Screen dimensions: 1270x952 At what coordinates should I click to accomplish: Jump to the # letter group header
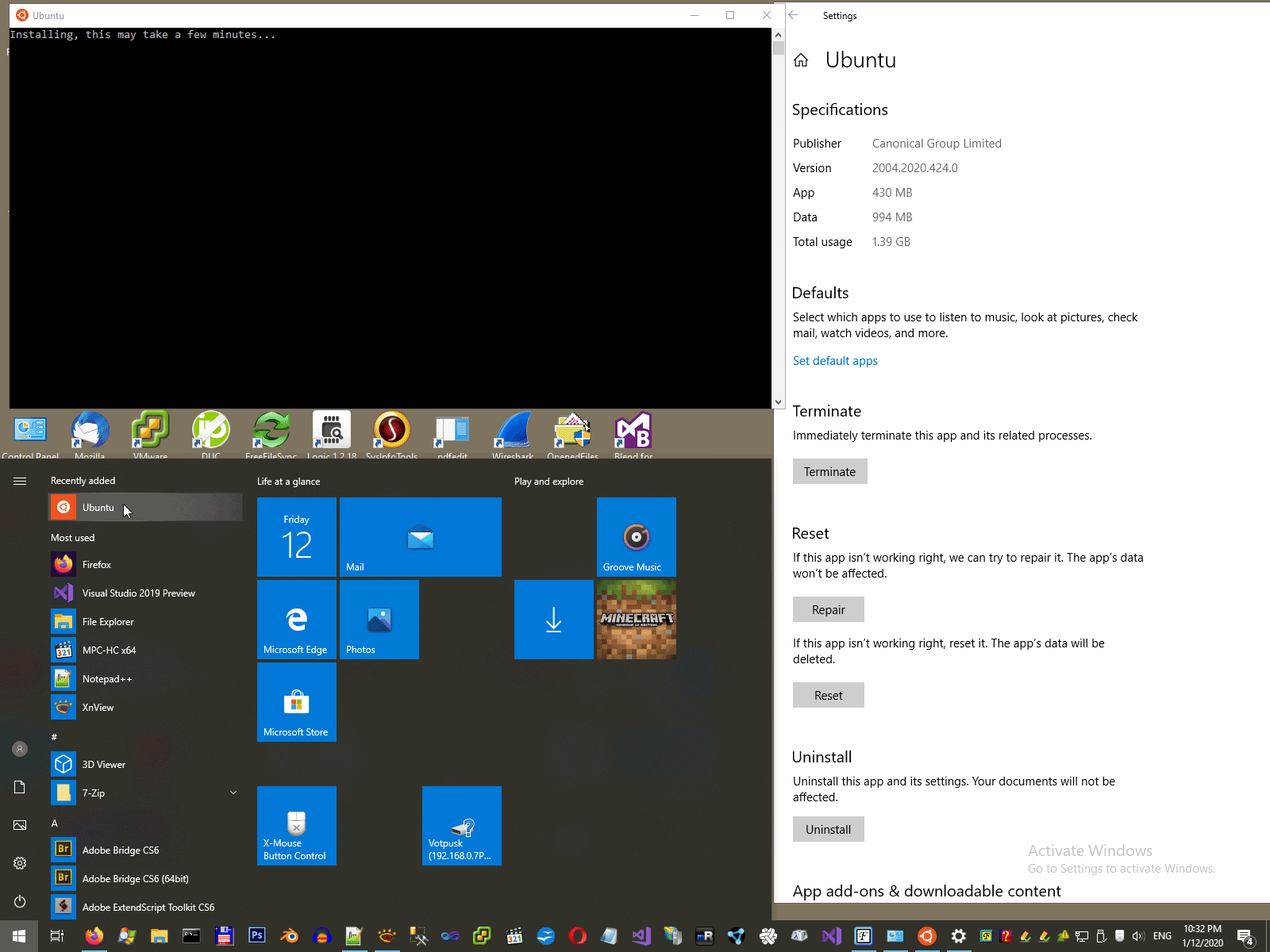(54, 737)
